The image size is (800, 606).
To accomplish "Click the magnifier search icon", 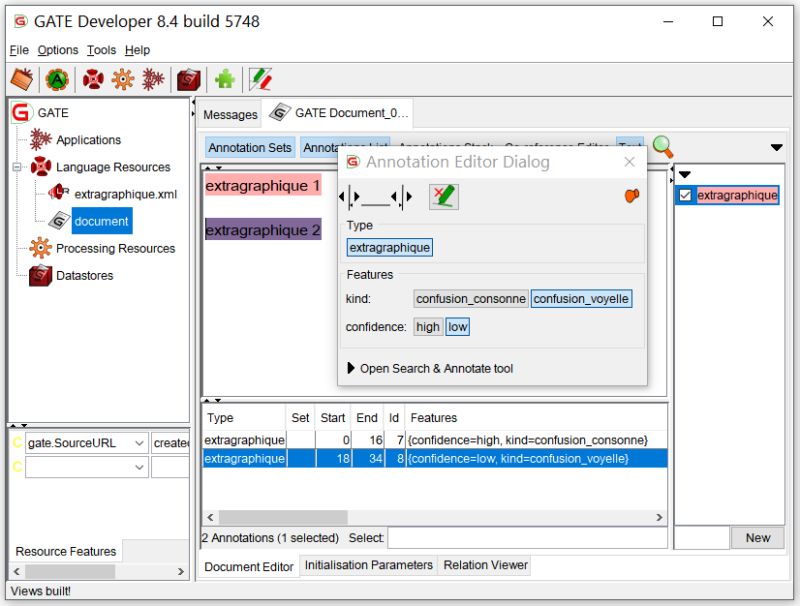I will point(662,146).
